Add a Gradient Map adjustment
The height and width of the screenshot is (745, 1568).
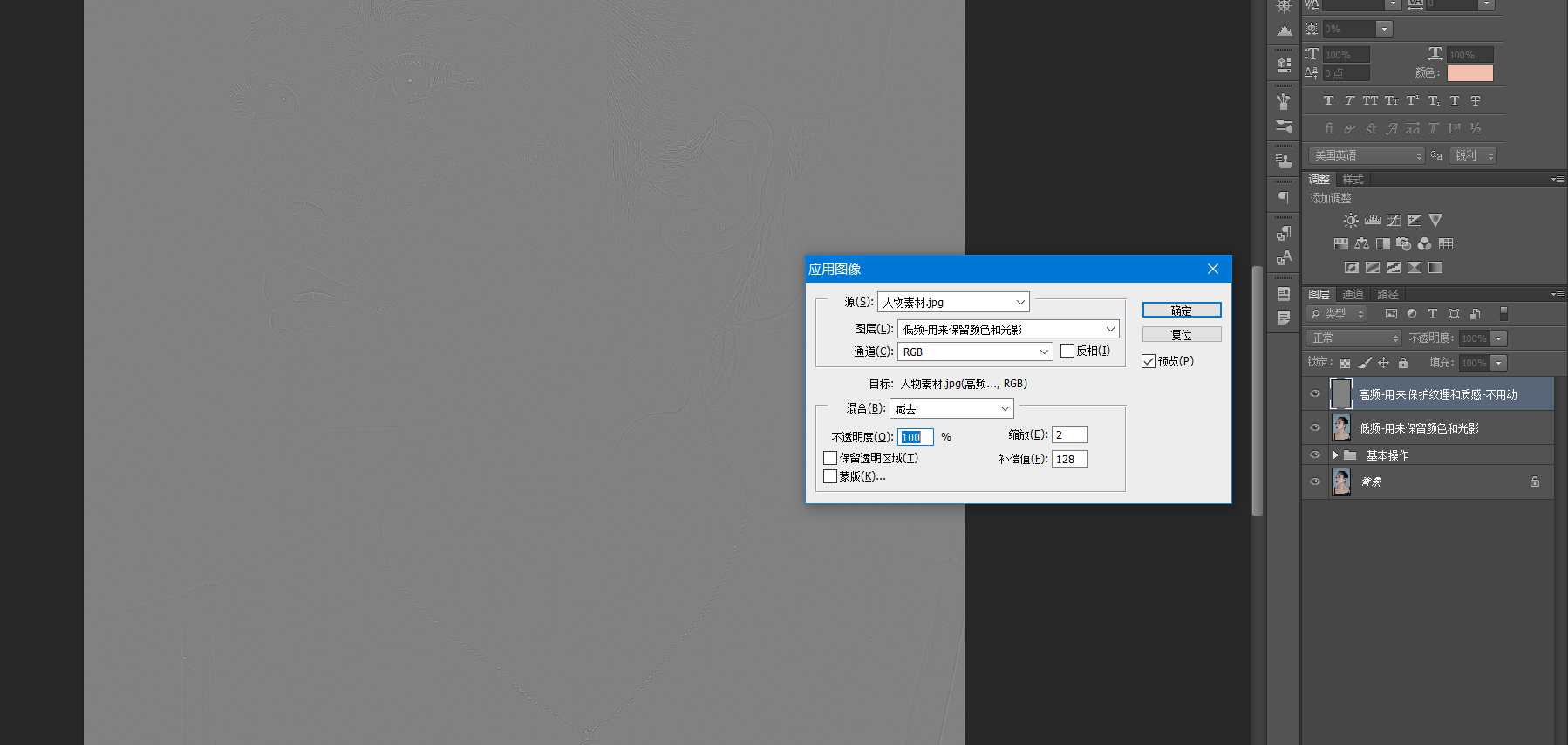pyautogui.click(x=1435, y=267)
